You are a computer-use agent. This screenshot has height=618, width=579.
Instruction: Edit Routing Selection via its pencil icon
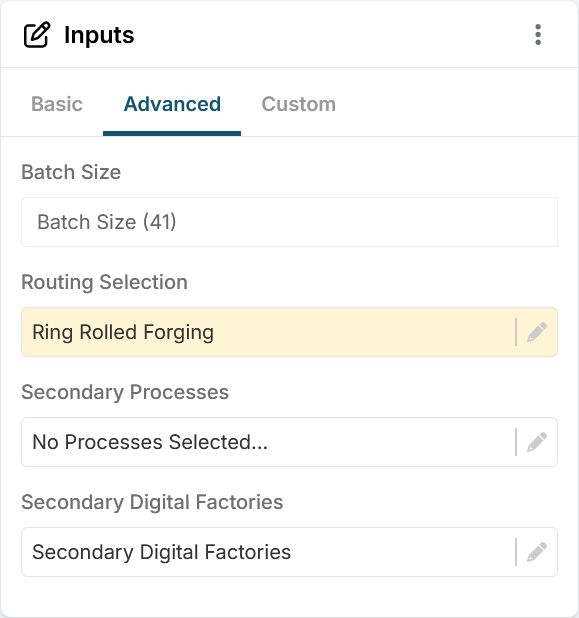pos(537,332)
